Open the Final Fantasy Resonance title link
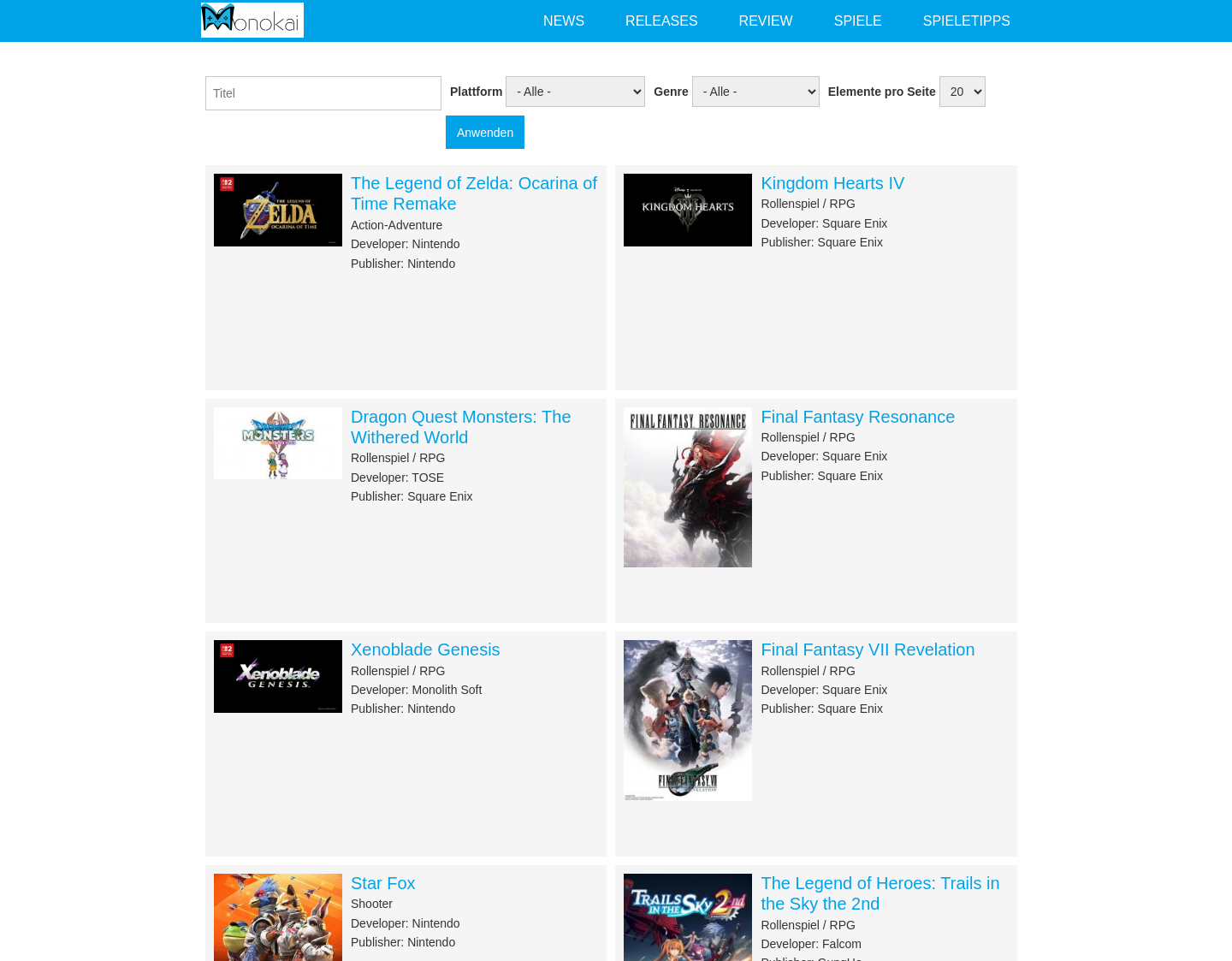This screenshot has height=961, width=1232. (x=857, y=417)
